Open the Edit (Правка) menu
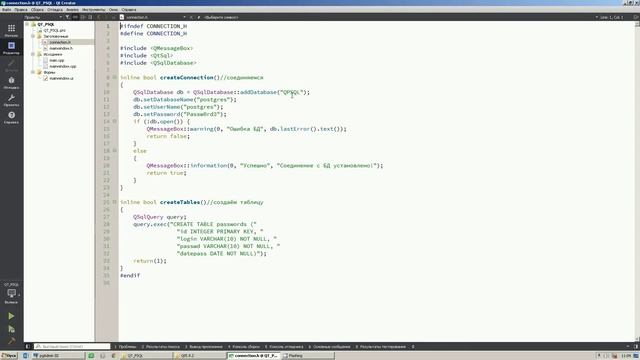This screenshot has height=360, width=640. 21,9
